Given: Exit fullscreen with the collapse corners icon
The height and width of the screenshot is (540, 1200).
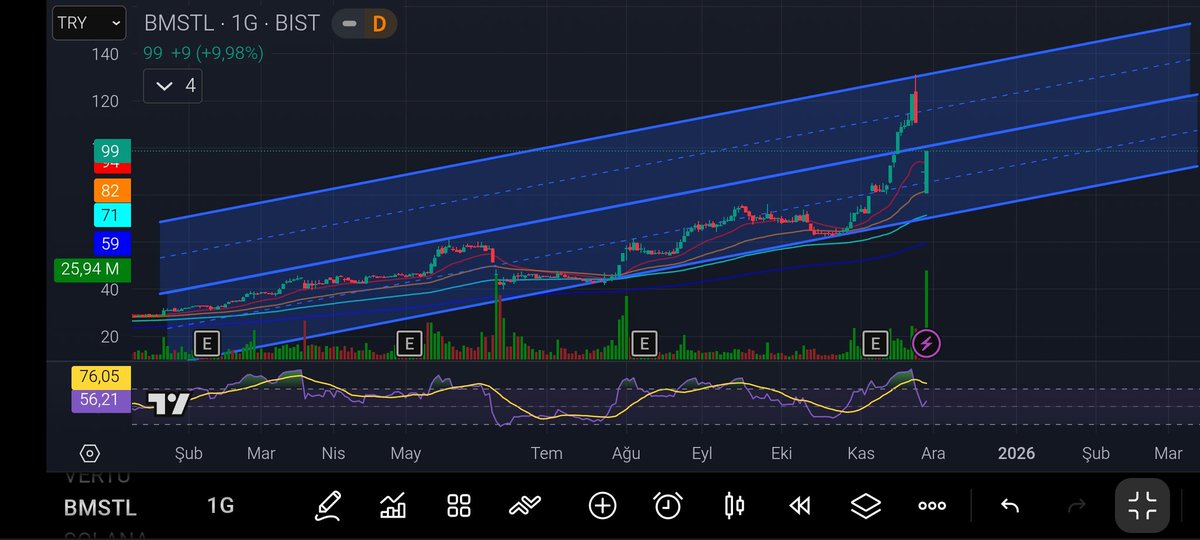Looking at the screenshot, I should 1142,506.
